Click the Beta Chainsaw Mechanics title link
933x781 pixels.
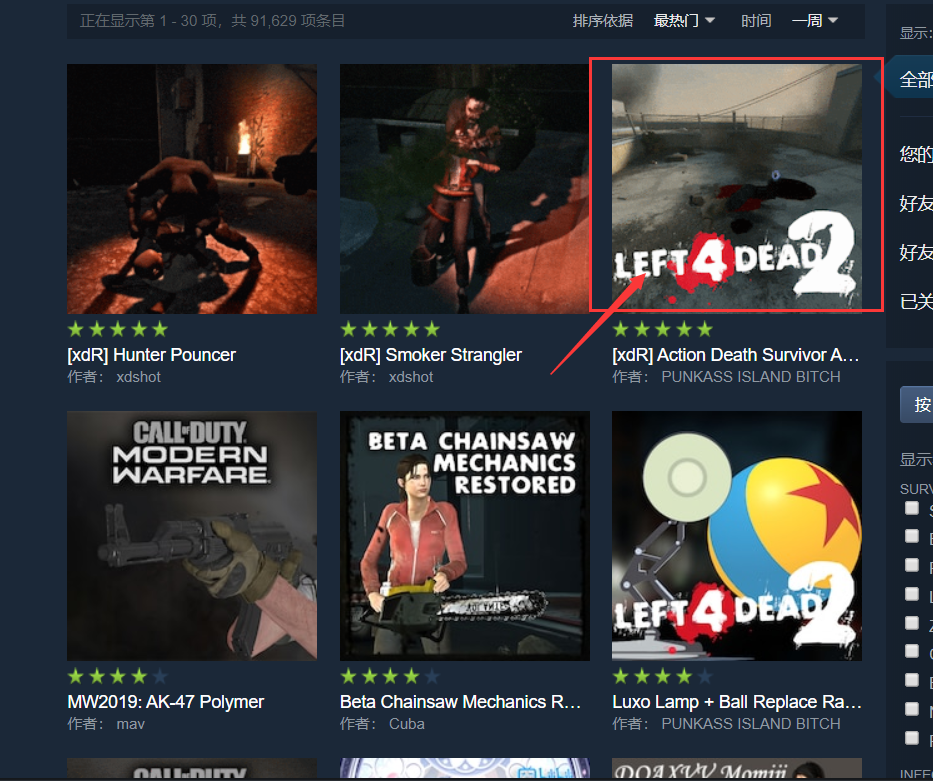click(x=461, y=702)
